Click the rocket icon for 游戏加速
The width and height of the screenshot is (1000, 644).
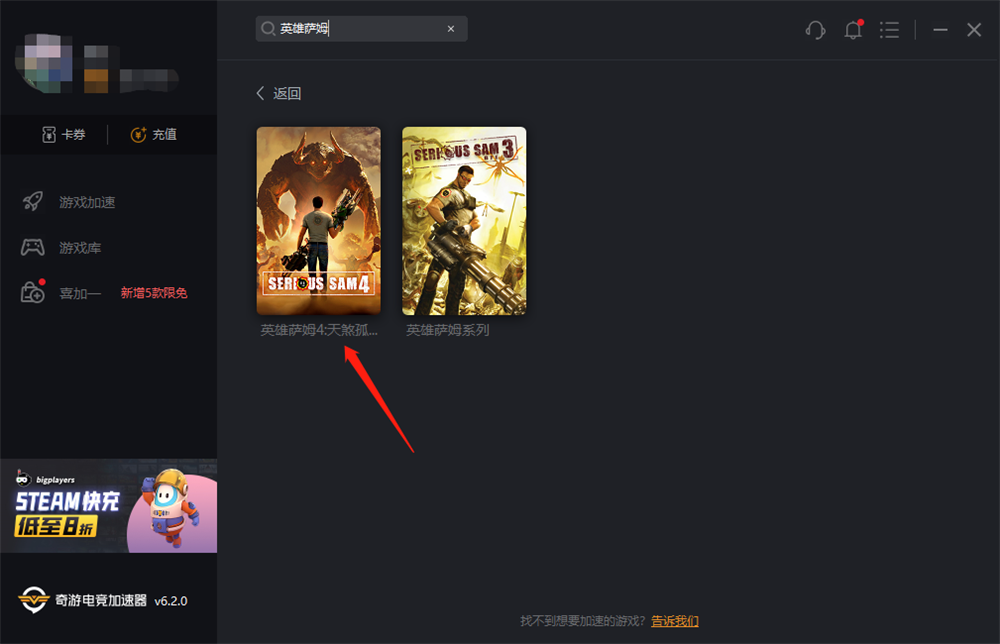(x=33, y=202)
